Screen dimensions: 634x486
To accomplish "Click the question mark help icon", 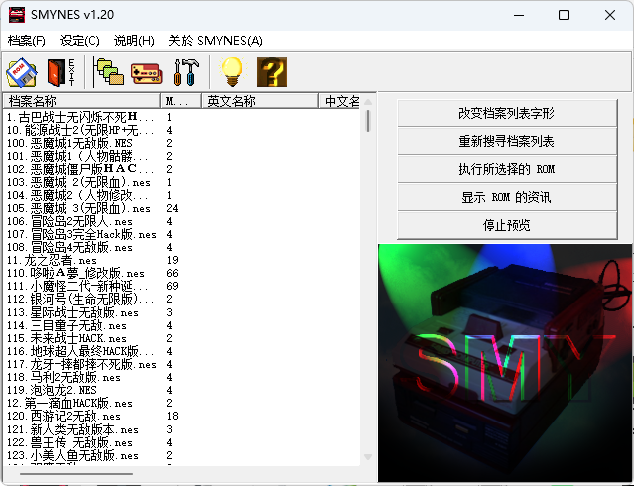I will 272,72.
